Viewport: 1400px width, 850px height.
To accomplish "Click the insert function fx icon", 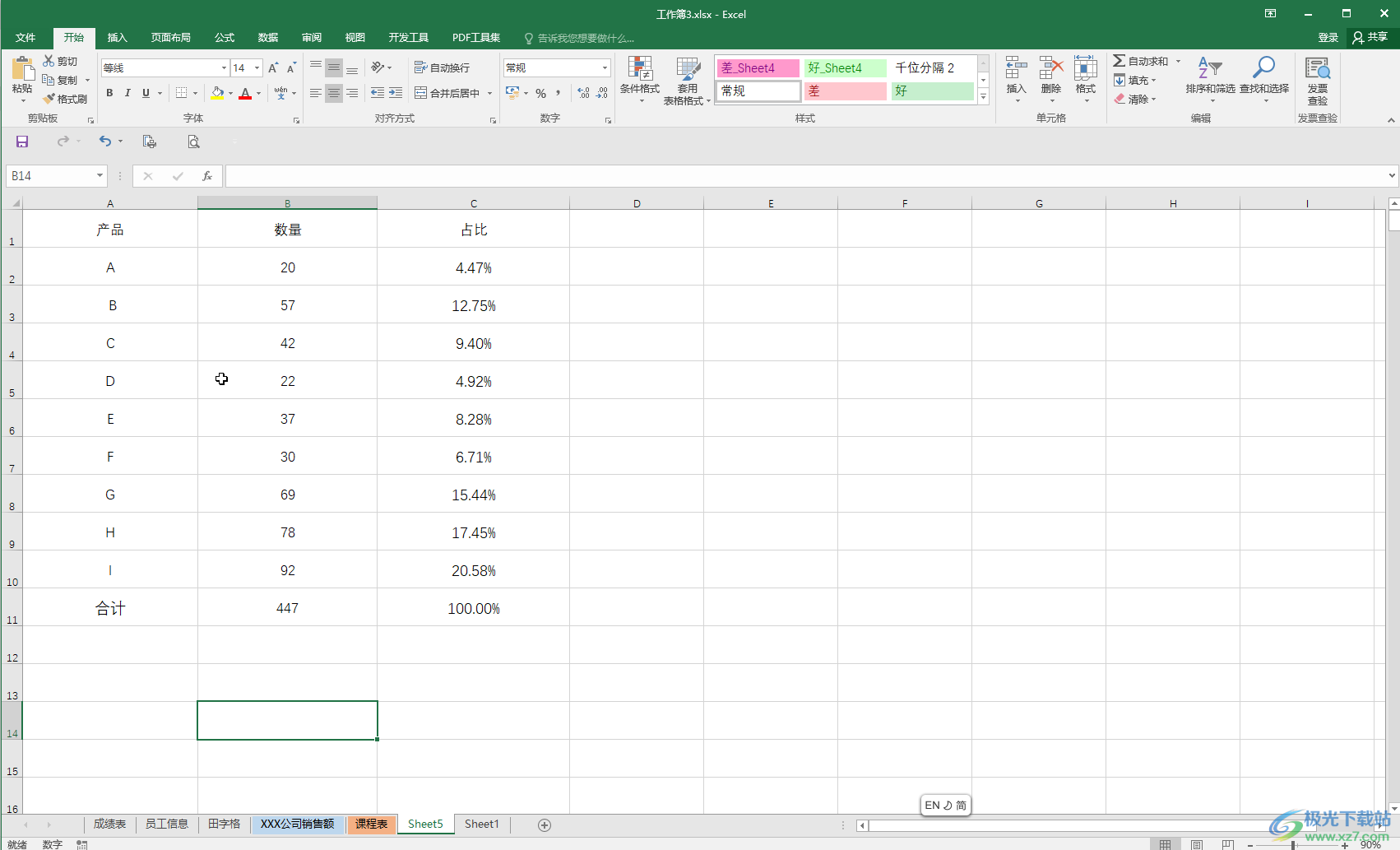I will [x=207, y=176].
